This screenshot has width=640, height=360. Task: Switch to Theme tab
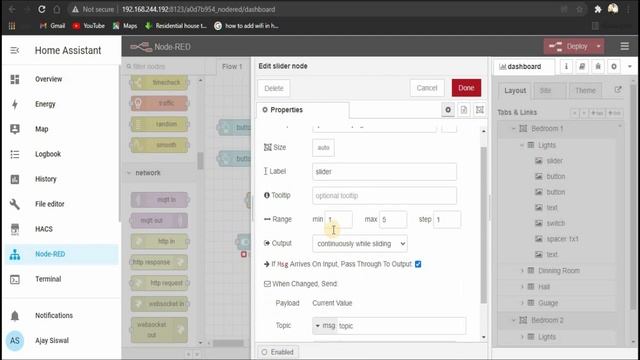pyautogui.click(x=585, y=91)
